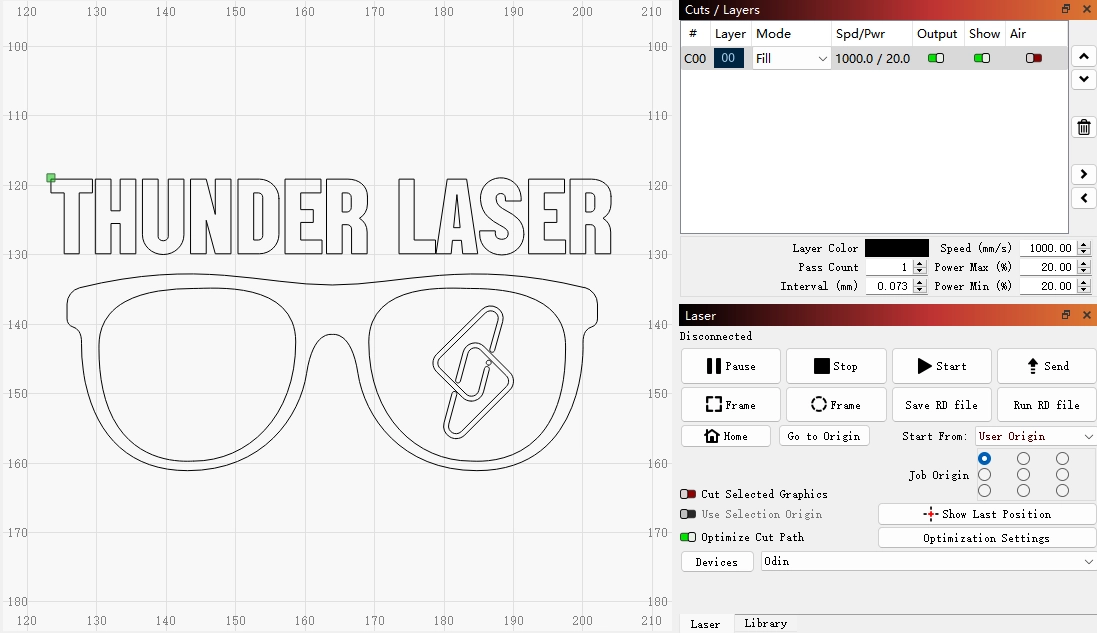This screenshot has height=633, width=1097.
Task: Switch to the Laser tab
Action: tap(705, 624)
